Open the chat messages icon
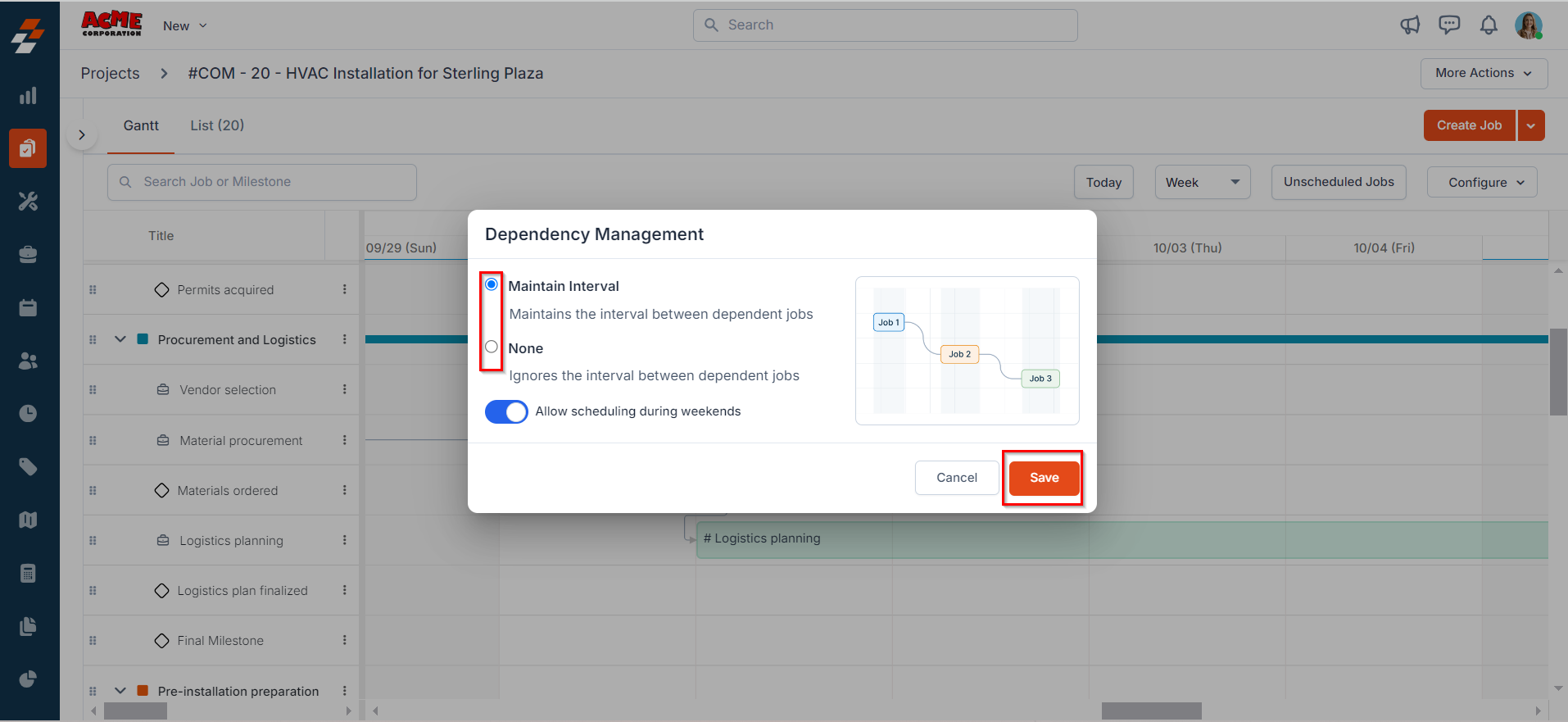Viewport: 1568px width, 722px height. [1449, 25]
